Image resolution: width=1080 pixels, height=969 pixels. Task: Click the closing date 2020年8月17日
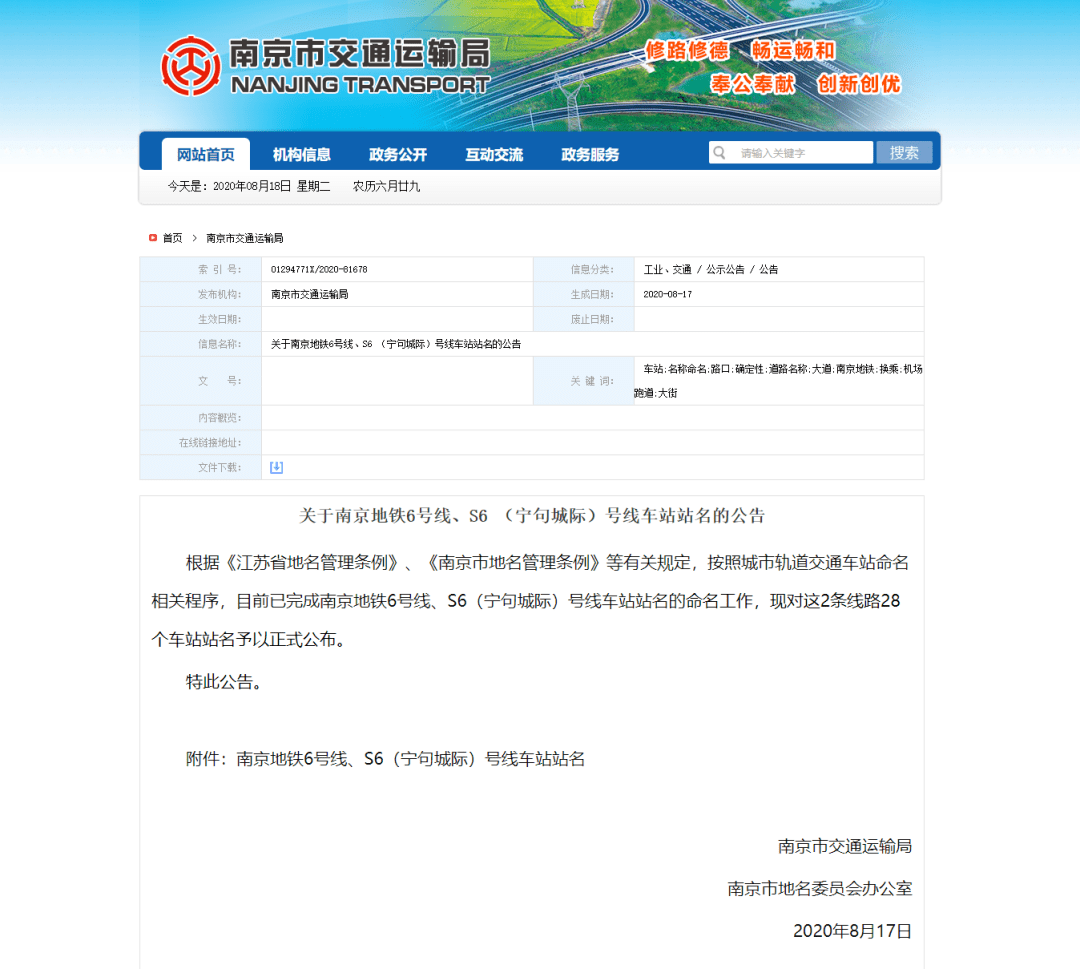pos(853,931)
